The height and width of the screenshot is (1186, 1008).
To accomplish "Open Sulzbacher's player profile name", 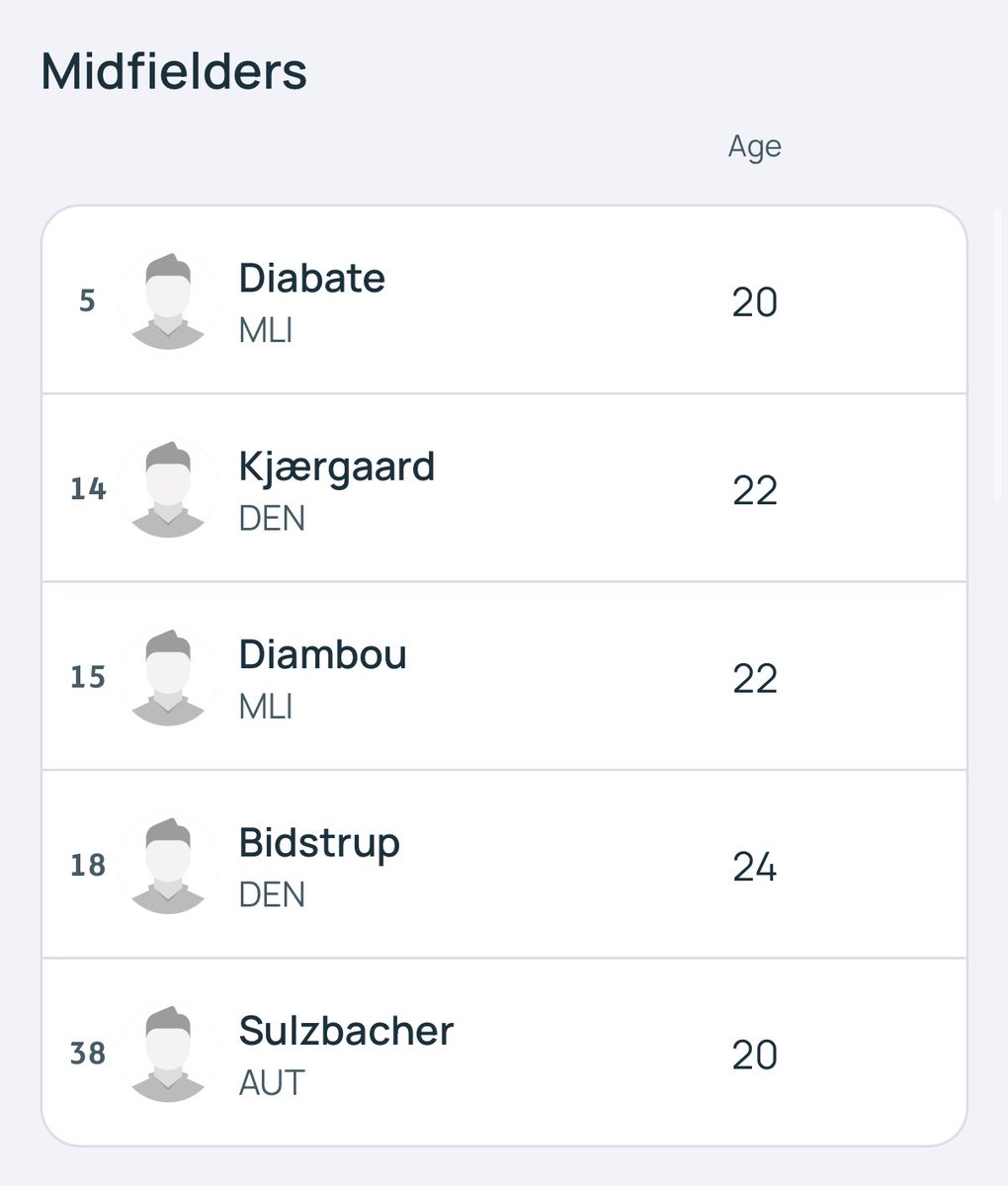I will pos(346,1031).
